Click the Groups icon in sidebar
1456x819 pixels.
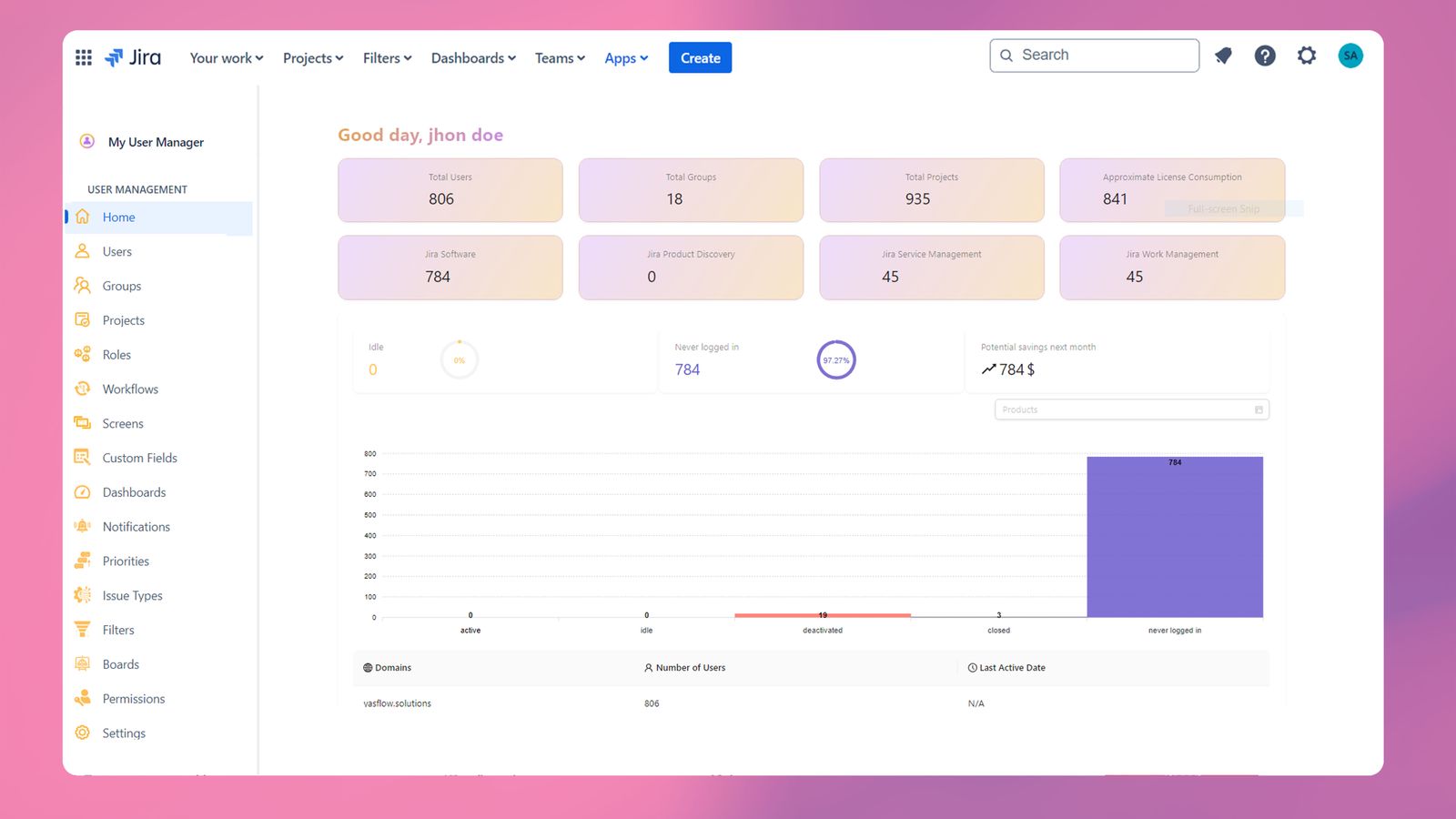[x=83, y=286]
